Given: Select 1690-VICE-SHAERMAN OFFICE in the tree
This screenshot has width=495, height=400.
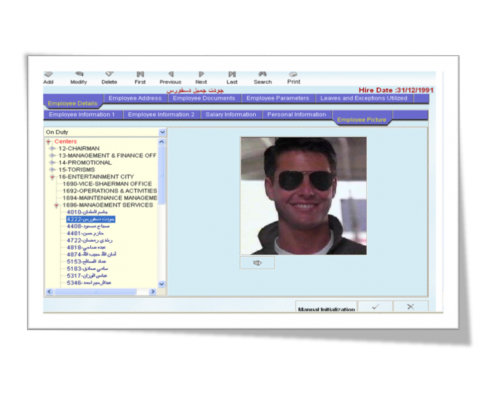Looking at the screenshot, I should pyautogui.click(x=107, y=184).
